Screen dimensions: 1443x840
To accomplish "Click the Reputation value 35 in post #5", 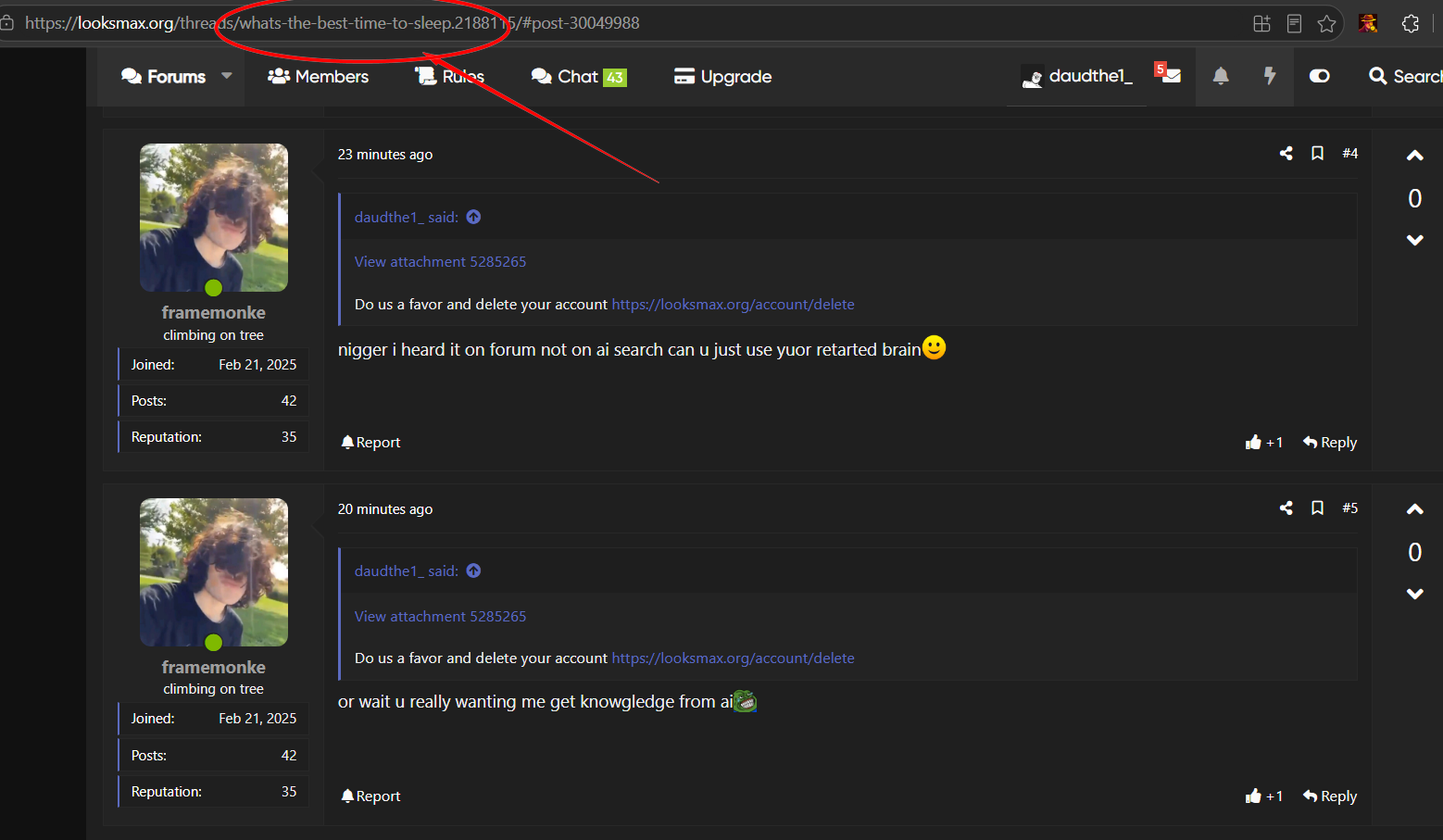I will point(289,792).
